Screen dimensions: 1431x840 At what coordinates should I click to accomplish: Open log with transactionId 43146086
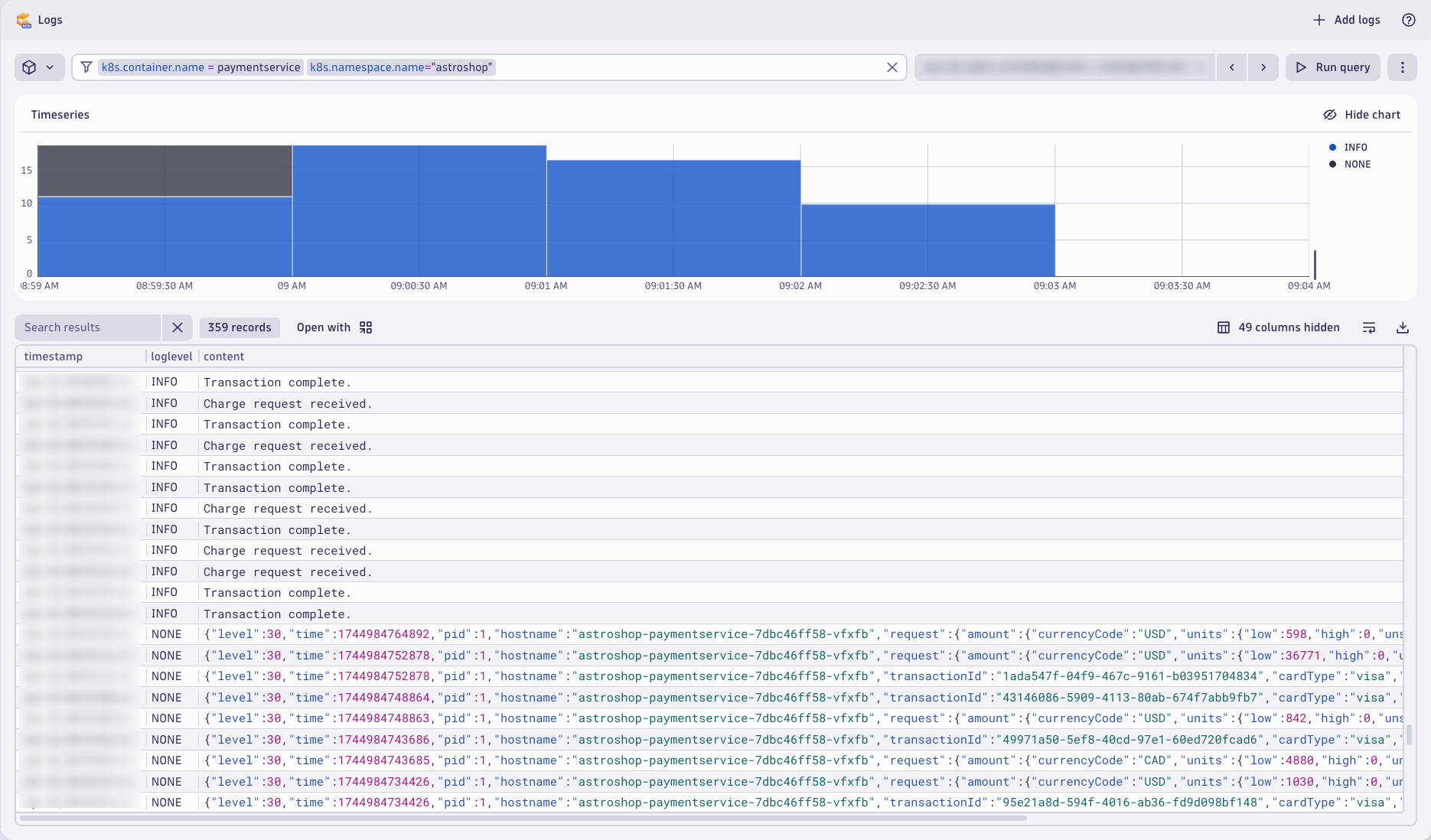pyautogui.click(x=709, y=698)
